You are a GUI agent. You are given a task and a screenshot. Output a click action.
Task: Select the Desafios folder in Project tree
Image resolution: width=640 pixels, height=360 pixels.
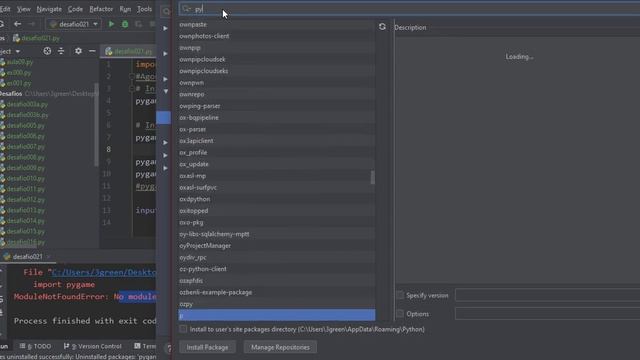pos(11,94)
